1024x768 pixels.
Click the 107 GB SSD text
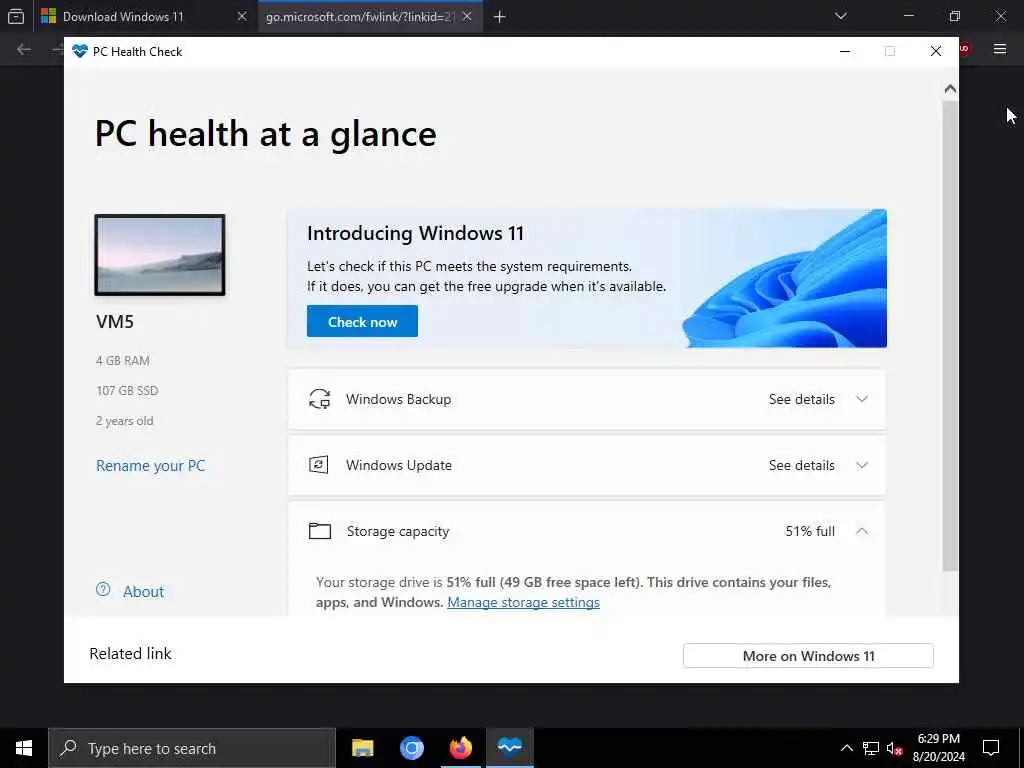[x=127, y=391]
